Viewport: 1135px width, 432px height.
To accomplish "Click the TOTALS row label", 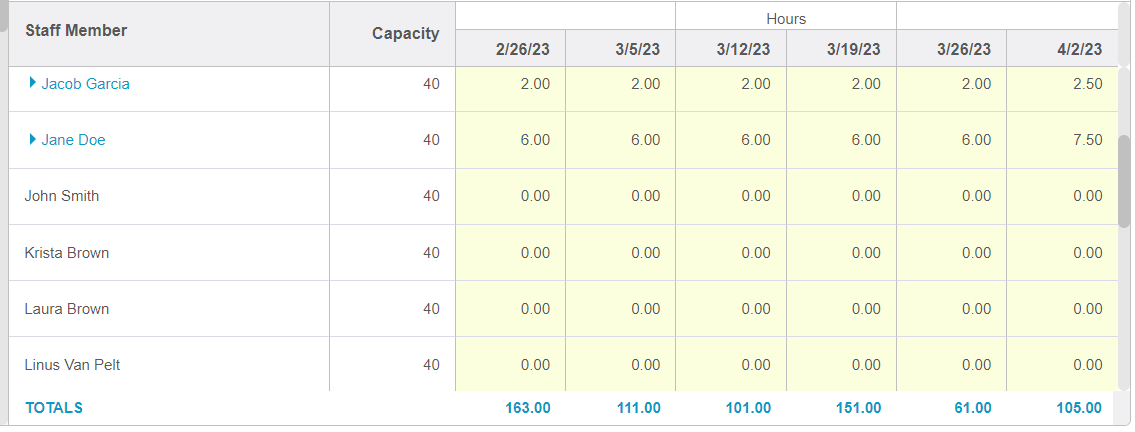I will (54, 408).
